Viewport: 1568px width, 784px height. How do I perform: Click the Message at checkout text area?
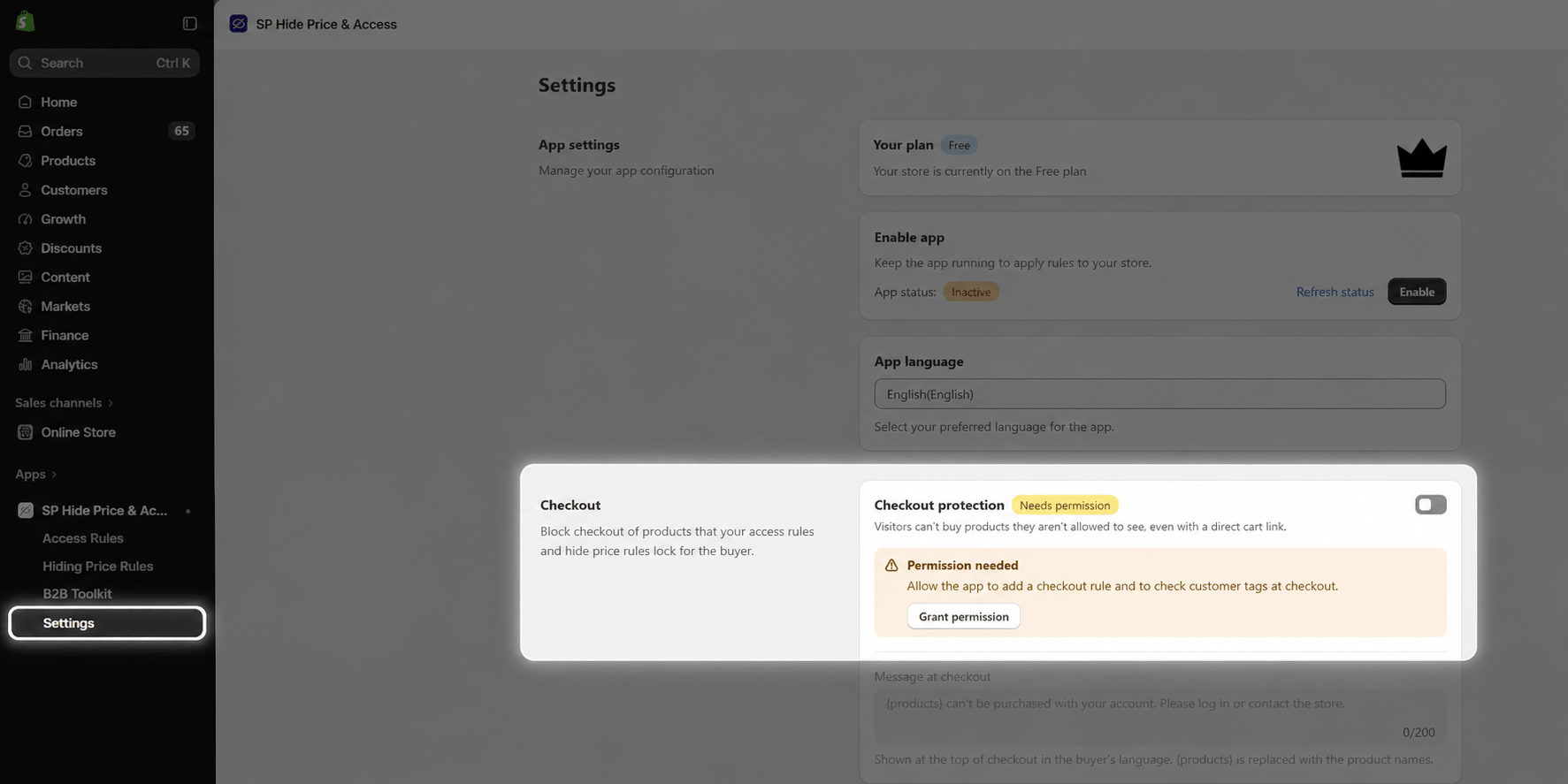1159,717
